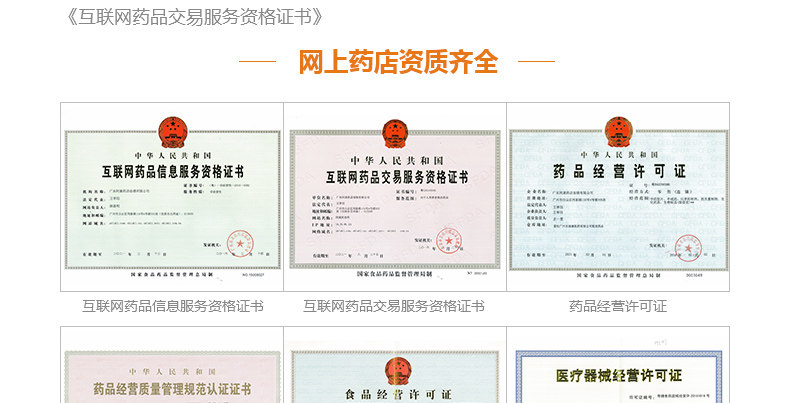Open the 互联网药品信息服务资格证书 certificate image
The image size is (790, 403).
pos(172,197)
